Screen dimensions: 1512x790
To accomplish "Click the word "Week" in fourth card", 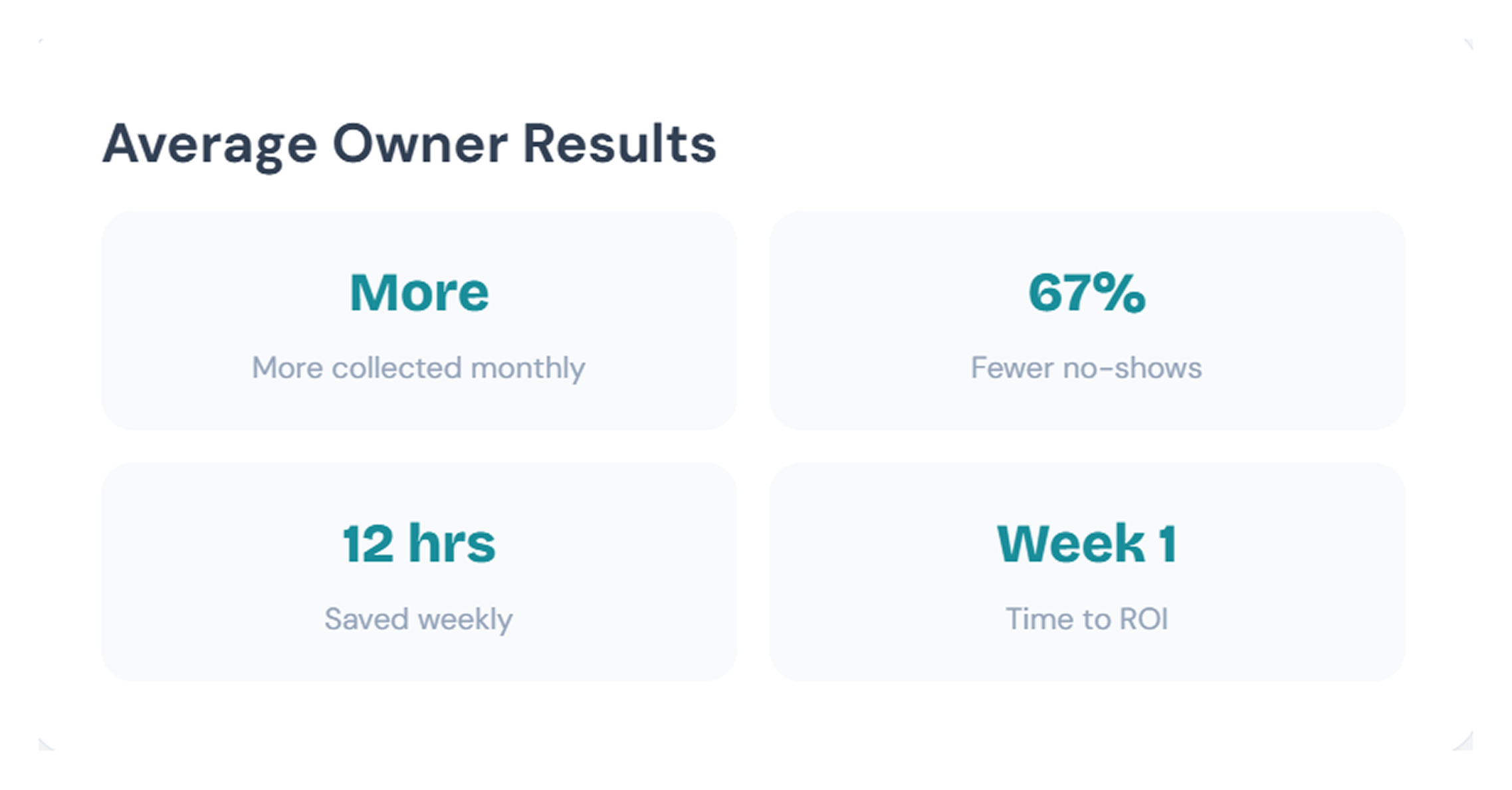I will (1071, 544).
